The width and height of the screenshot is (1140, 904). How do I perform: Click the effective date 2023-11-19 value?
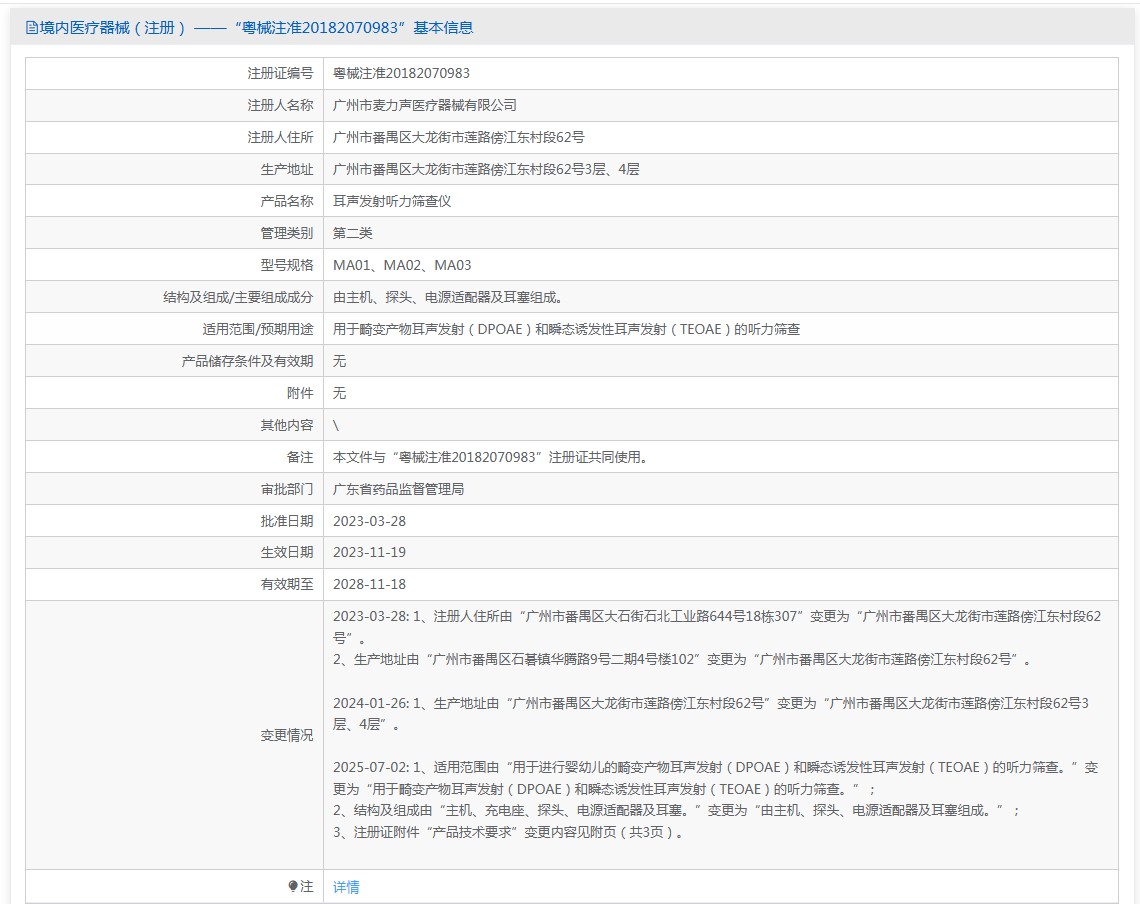click(369, 552)
